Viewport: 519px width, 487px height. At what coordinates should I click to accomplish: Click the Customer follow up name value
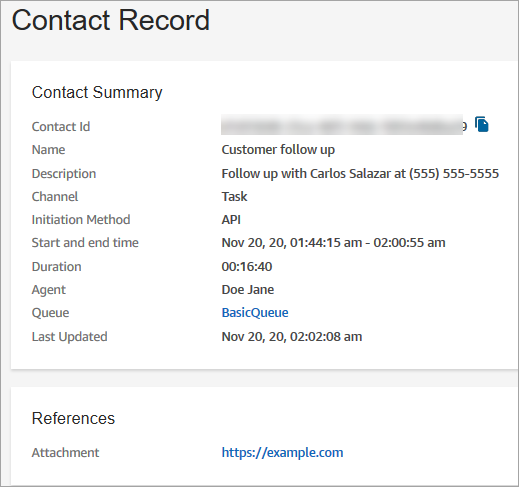[x=278, y=150]
